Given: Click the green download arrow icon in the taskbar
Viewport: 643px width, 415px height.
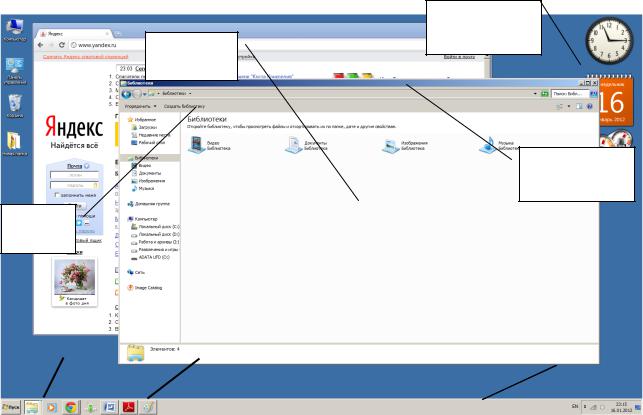Looking at the screenshot, I should (90, 407).
